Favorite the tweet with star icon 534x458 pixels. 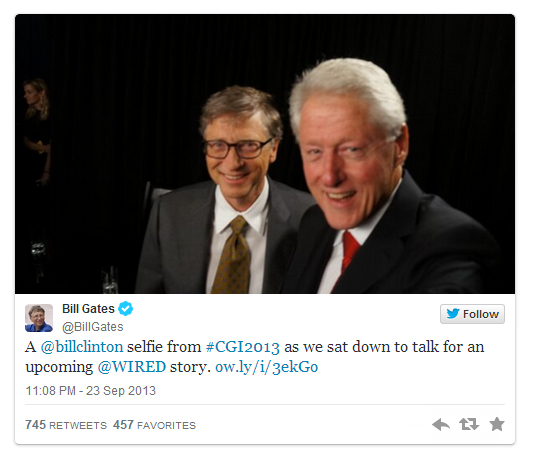tap(497, 424)
